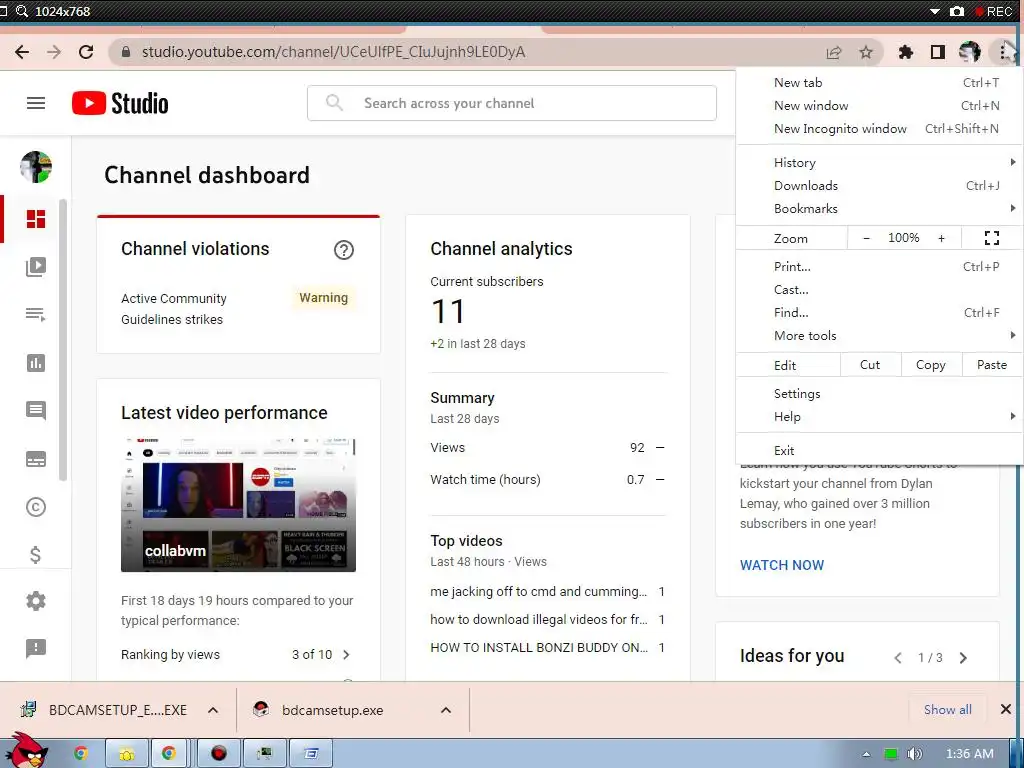Click the Search across your channel field
The image size is (1024, 768).
click(x=512, y=103)
